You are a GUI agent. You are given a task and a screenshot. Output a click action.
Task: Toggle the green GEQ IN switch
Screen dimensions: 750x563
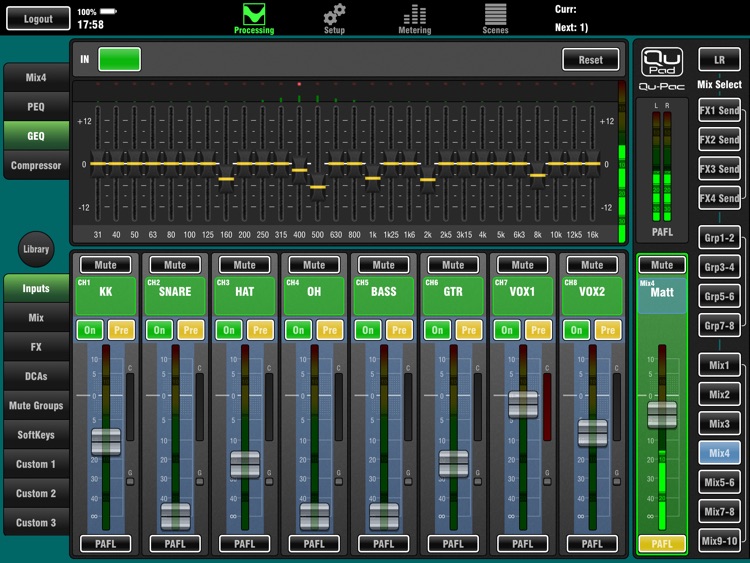(119, 59)
